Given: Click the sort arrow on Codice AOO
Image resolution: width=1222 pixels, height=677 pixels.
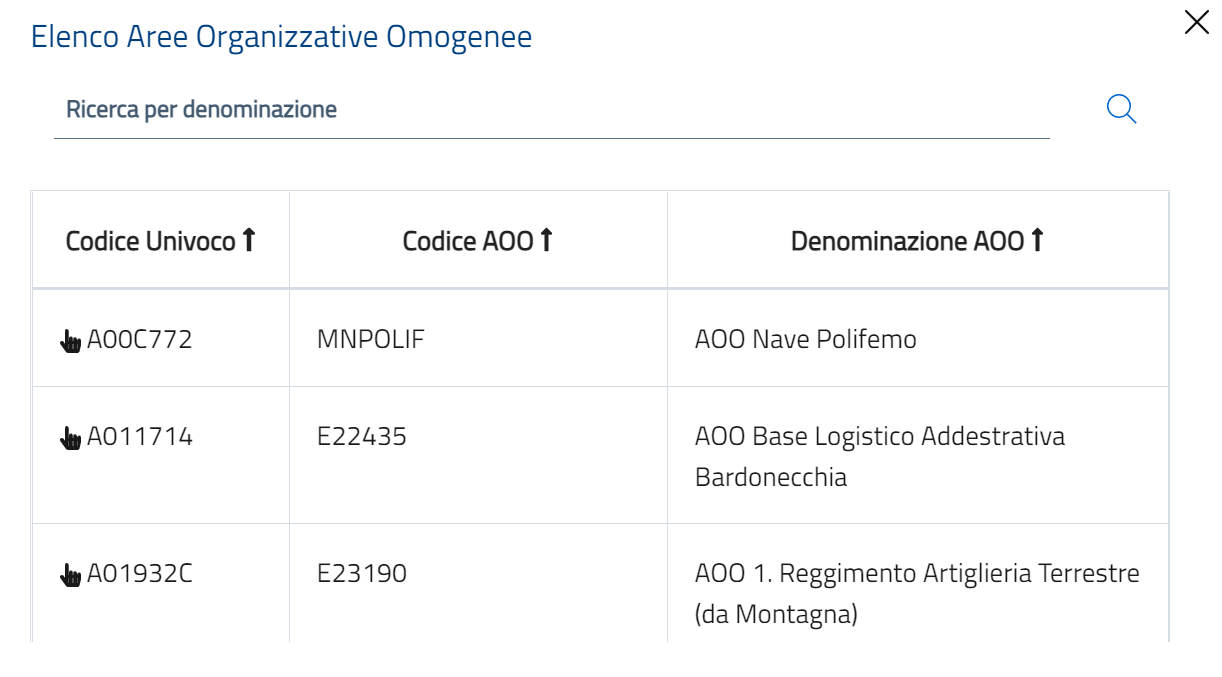Looking at the screenshot, I should point(548,238).
